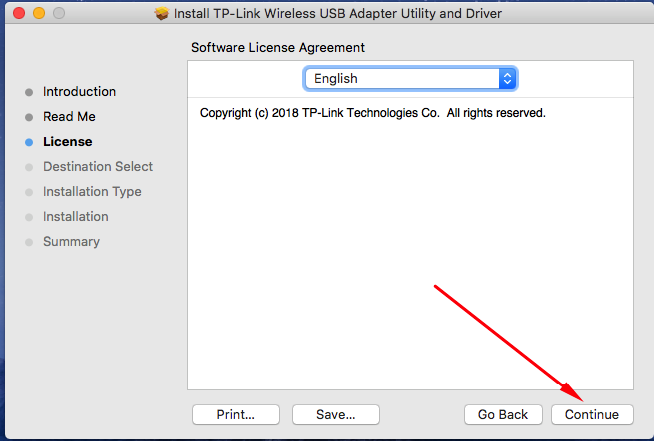Close the installer window with the red button

tap(20, 14)
